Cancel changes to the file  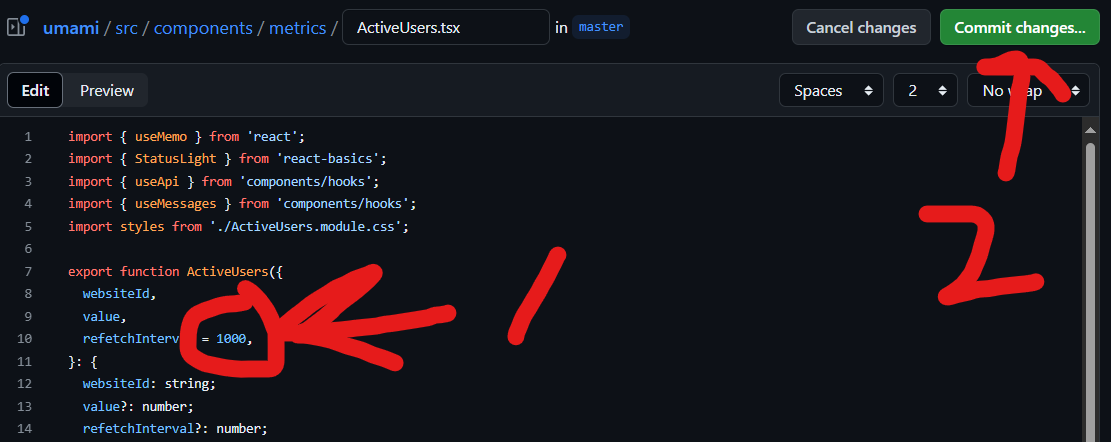(861, 27)
